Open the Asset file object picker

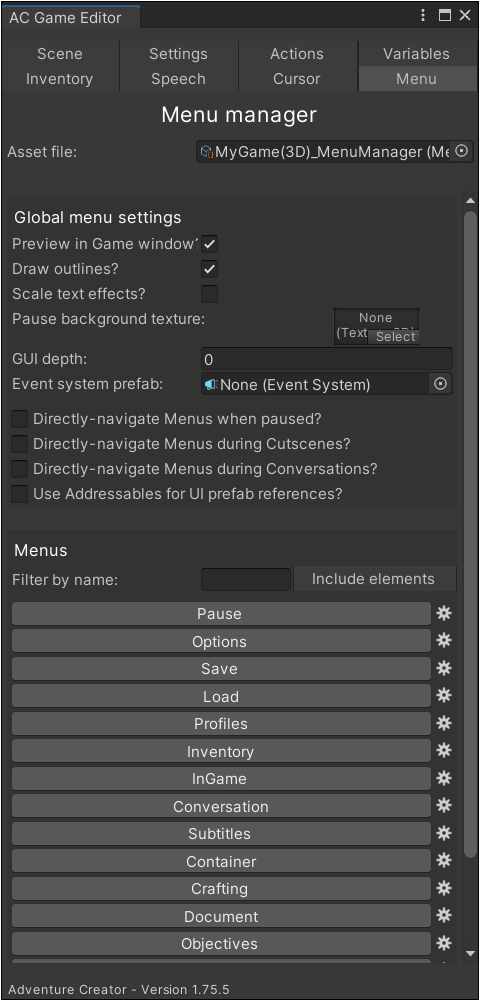pyautogui.click(x=462, y=152)
